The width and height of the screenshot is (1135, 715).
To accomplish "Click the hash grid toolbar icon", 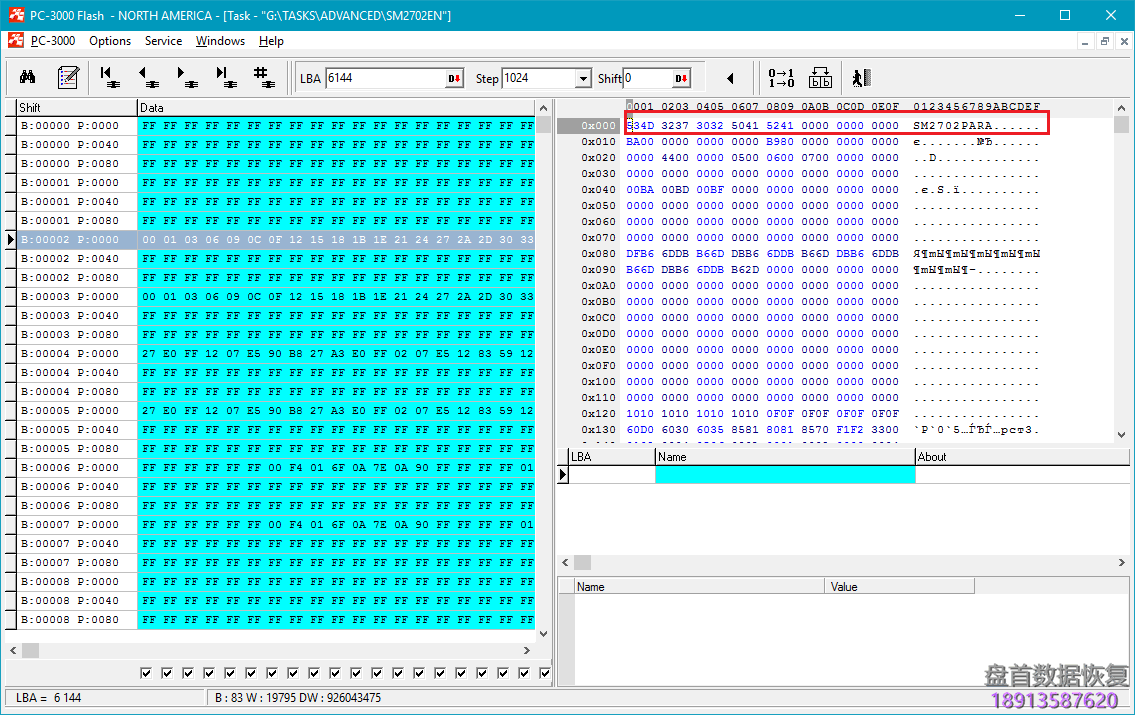I will 263,78.
